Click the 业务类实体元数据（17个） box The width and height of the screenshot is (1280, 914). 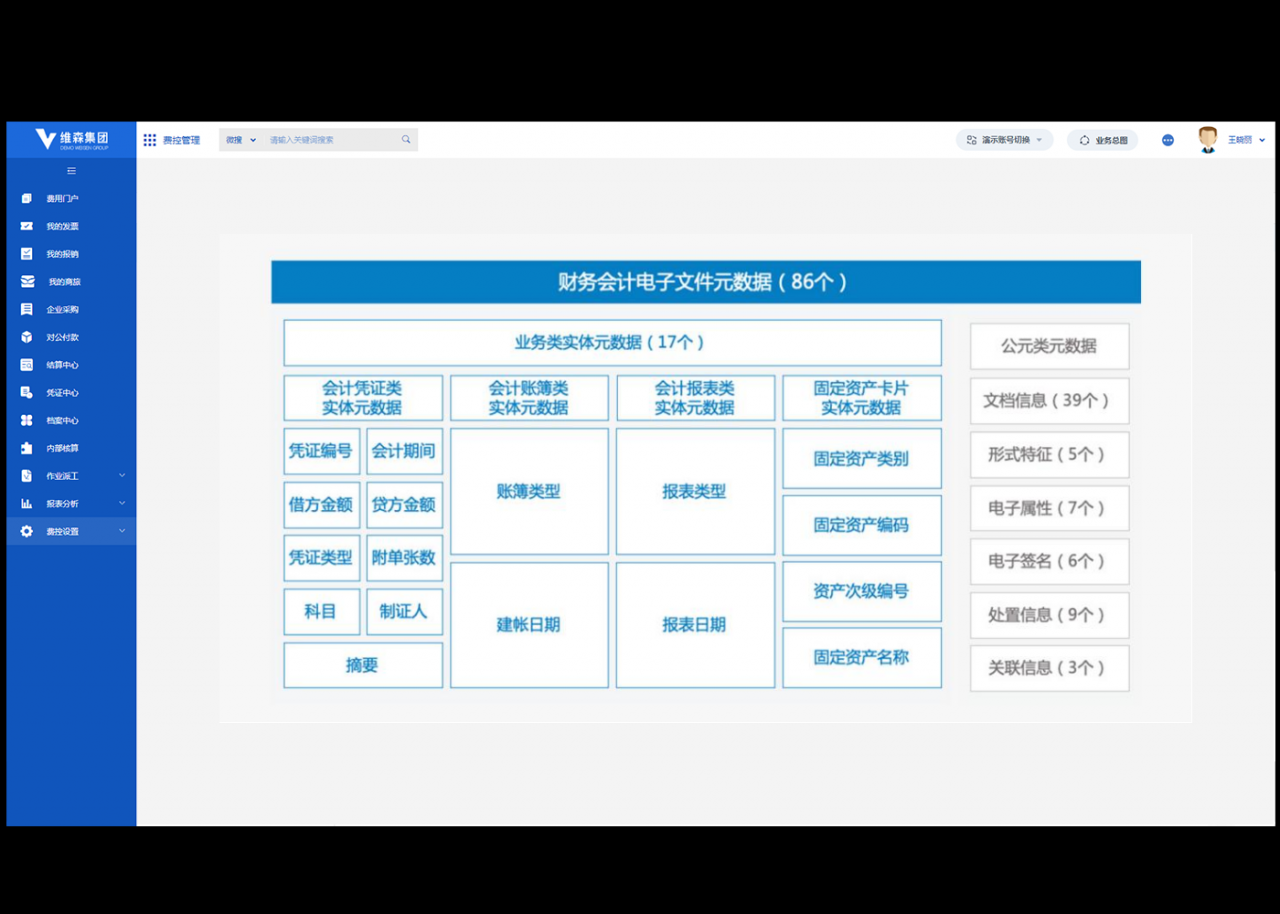612,343
